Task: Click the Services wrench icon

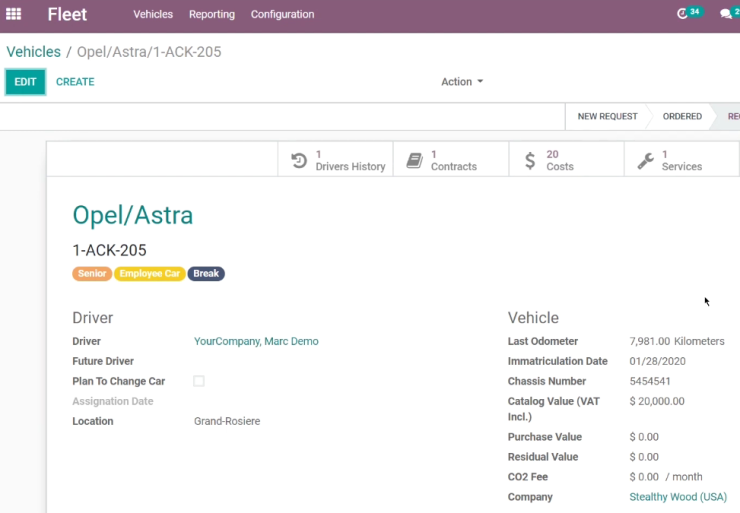Action: [645, 160]
